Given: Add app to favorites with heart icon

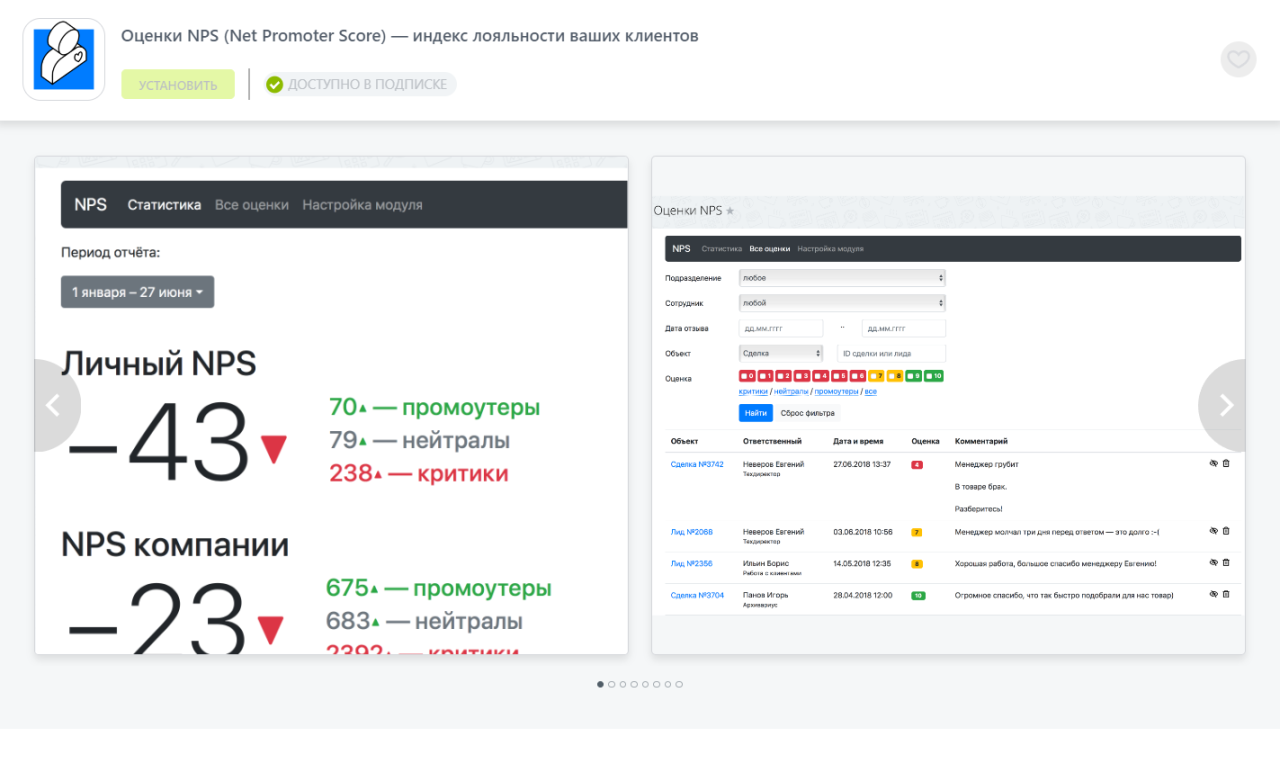Looking at the screenshot, I should click(x=1238, y=59).
